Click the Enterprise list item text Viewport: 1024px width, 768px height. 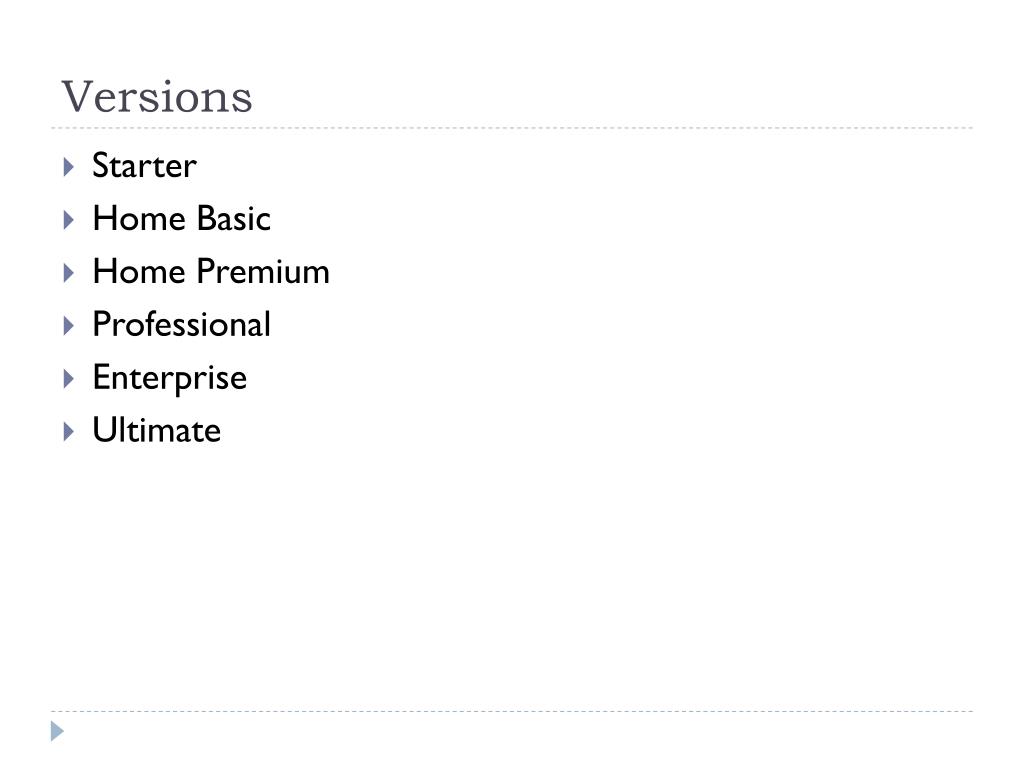click(x=169, y=378)
